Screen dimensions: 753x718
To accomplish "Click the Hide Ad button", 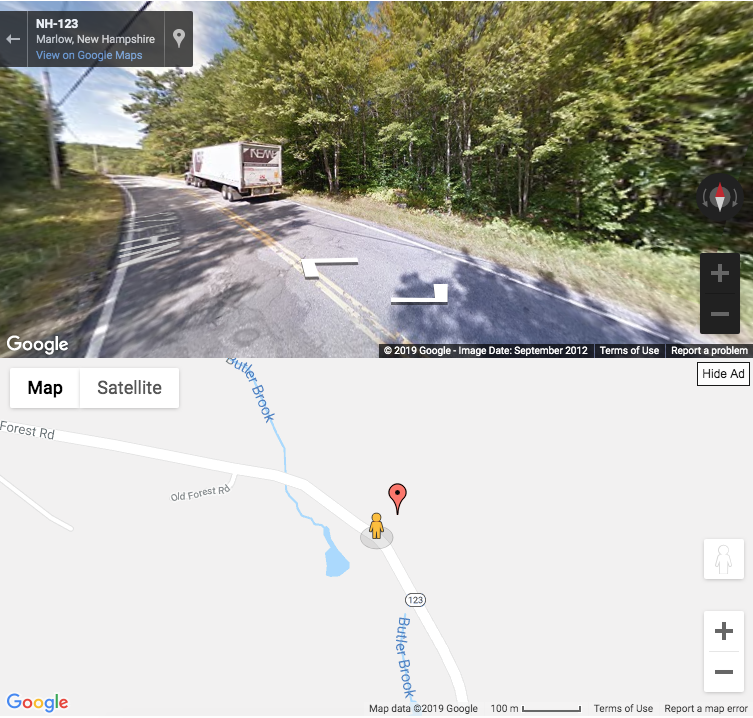I will click(x=723, y=374).
